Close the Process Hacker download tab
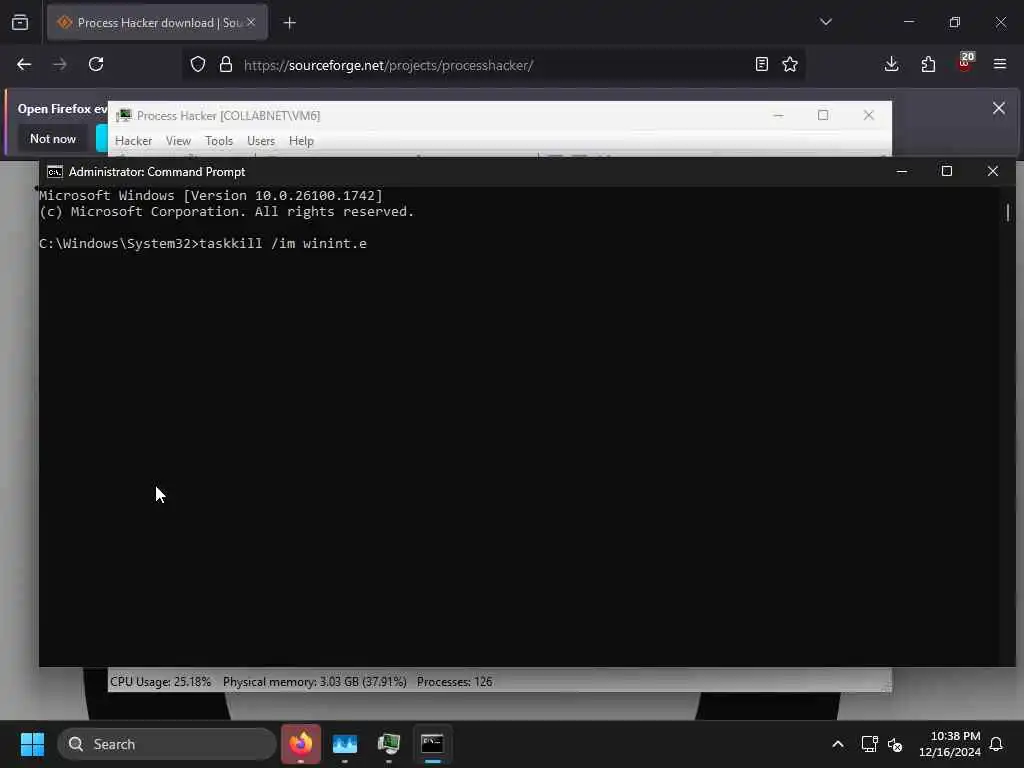Screen dimensions: 1024x768 (x=251, y=22)
